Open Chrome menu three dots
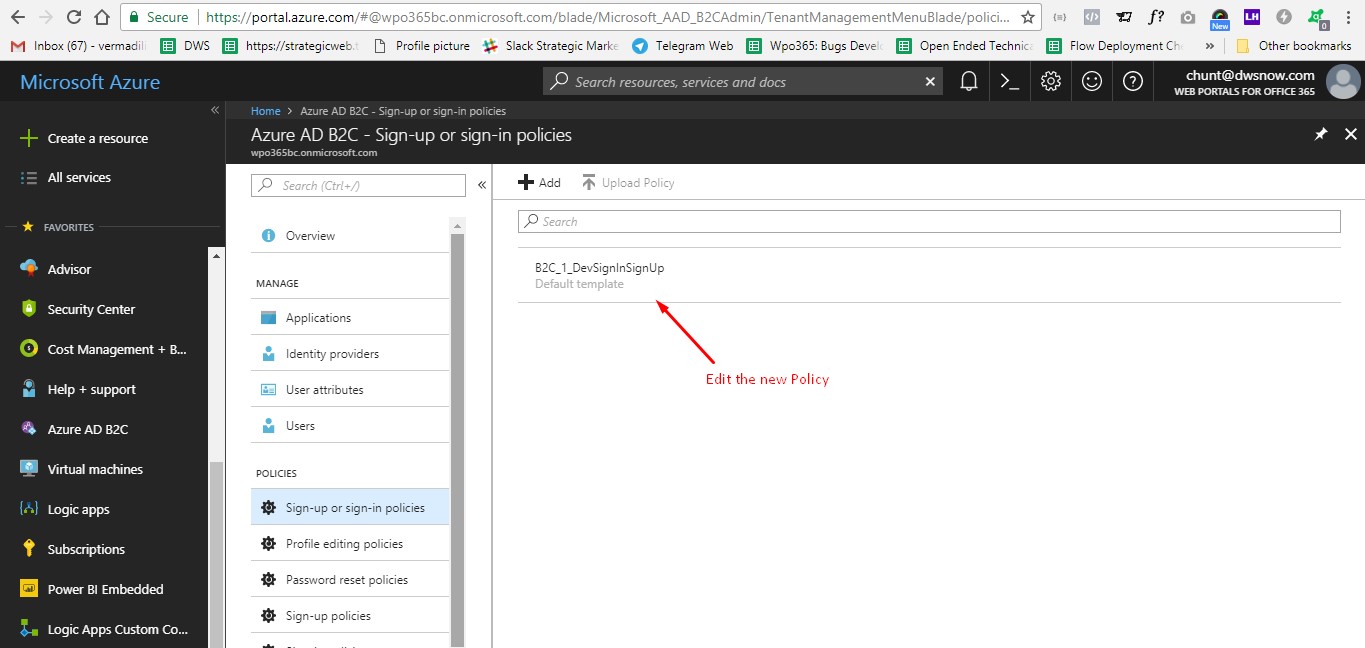Screen dimensions: 1365x648 coord(1350,17)
